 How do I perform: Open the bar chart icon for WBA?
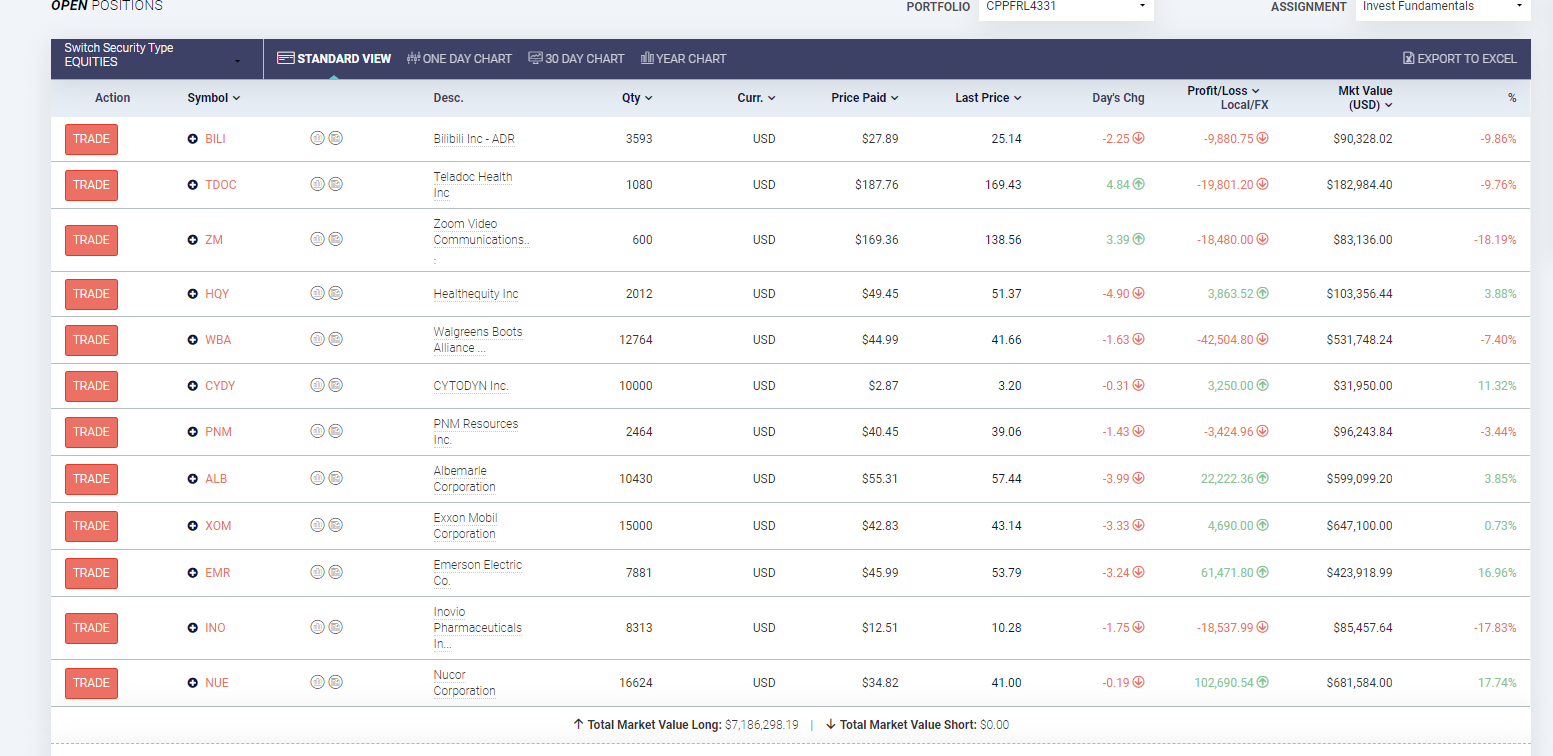(x=317, y=339)
